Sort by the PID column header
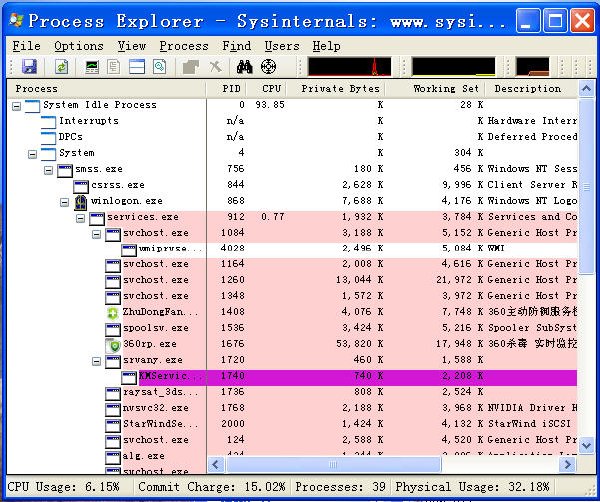600x502 pixels. (x=227, y=89)
